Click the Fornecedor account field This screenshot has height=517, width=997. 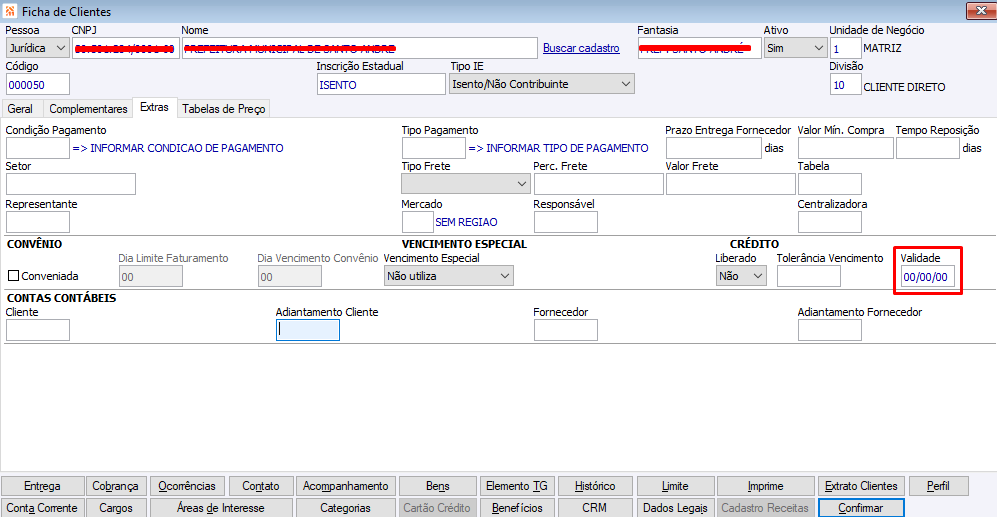(566, 330)
